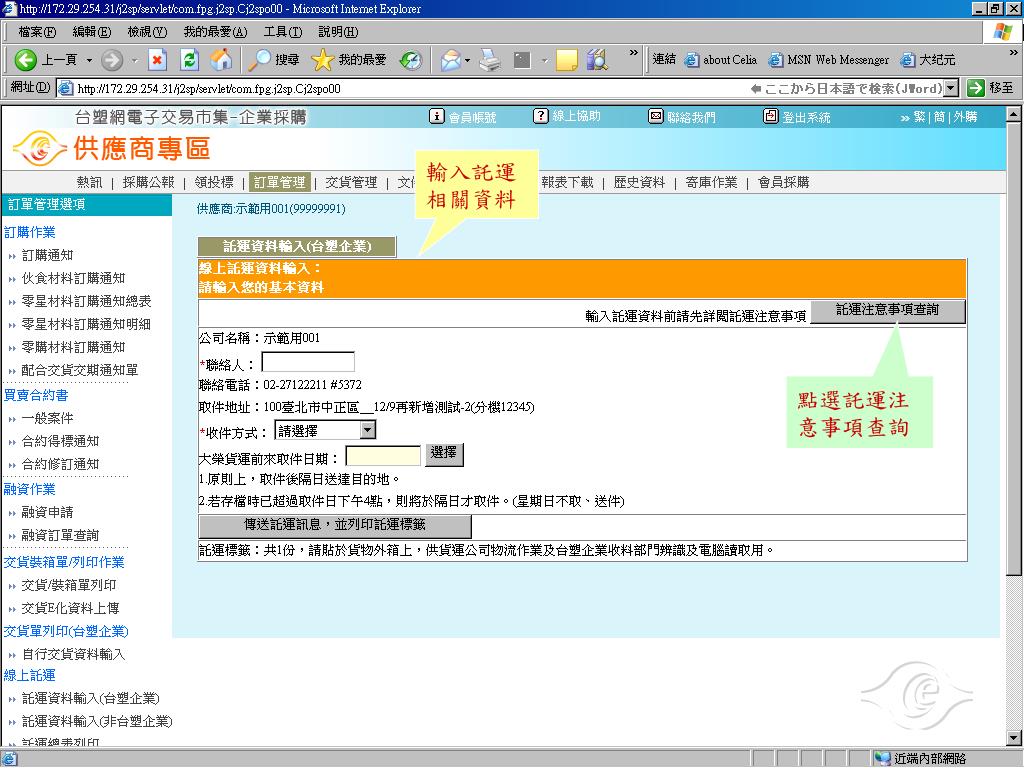Open the Mail envelope icon

click(x=450, y=60)
